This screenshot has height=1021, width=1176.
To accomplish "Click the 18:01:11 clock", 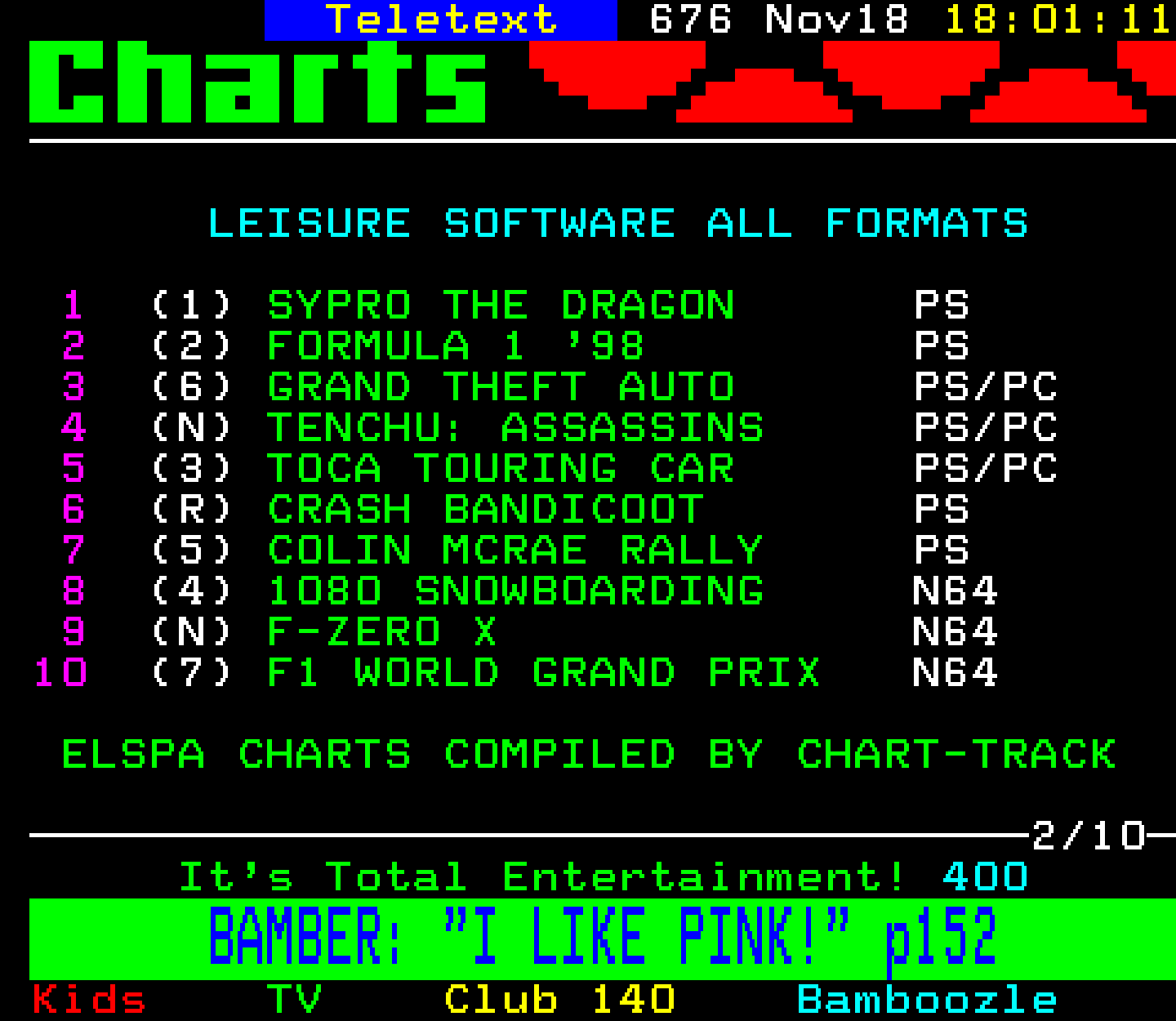I will tap(1059, 20).
